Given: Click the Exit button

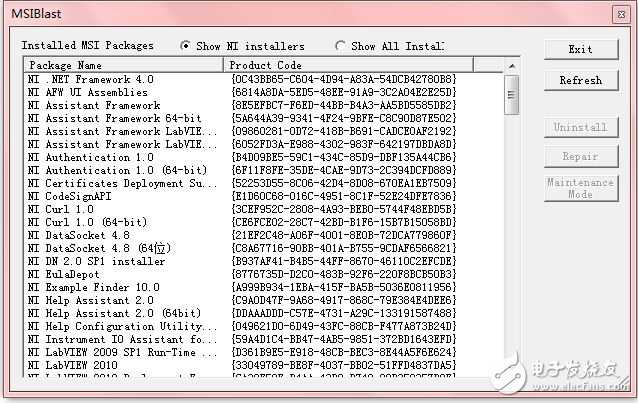Looking at the screenshot, I should coord(581,49).
